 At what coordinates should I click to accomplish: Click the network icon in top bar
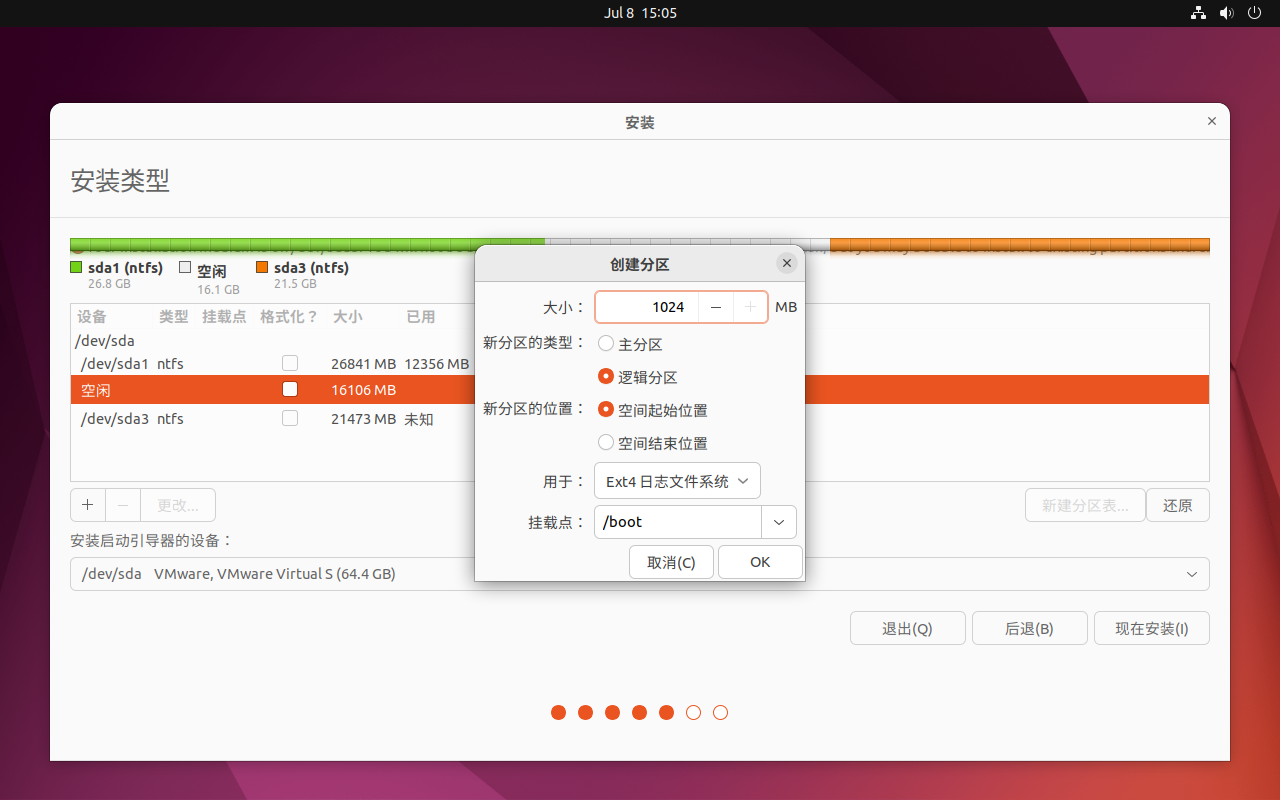pyautogui.click(x=1198, y=13)
